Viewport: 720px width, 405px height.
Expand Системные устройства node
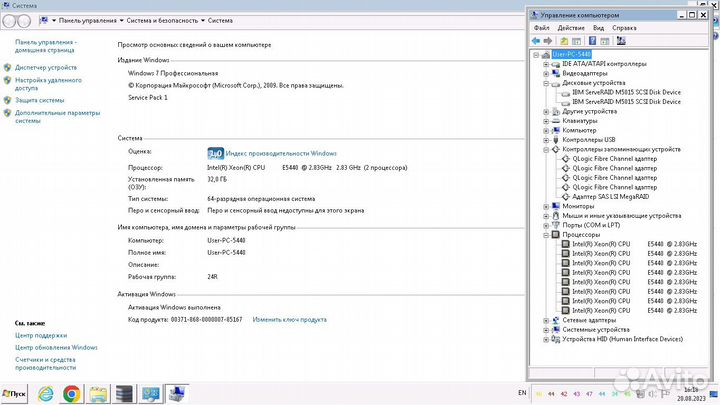(x=546, y=330)
